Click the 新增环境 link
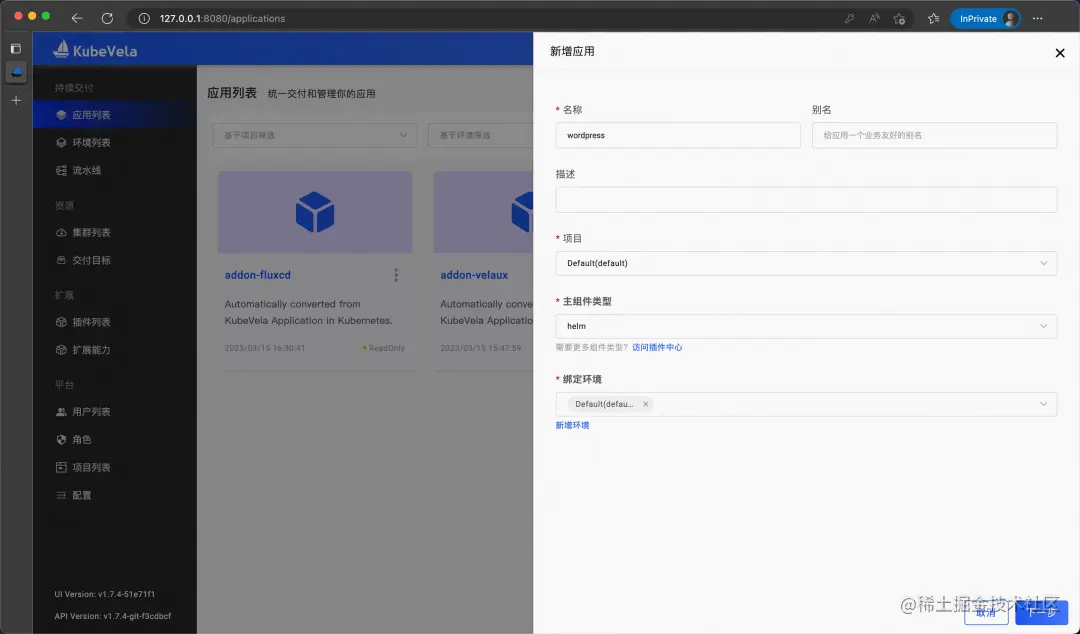The width and height of the screenshot is (1080, 634). pyautogui.click(x=572, y=425)
